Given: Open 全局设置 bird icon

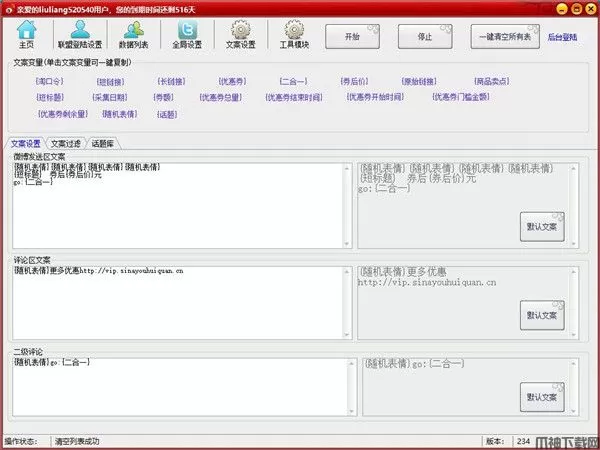Looking at the screenshot, I should [x=187, y=34].
